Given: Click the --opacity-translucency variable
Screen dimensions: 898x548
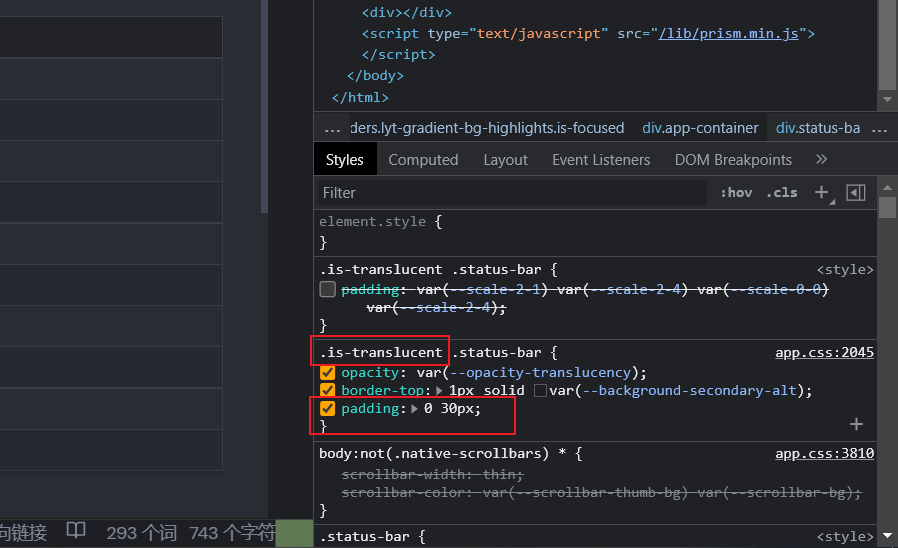Looking at the screenshot, I should click(x=540, y=373).
